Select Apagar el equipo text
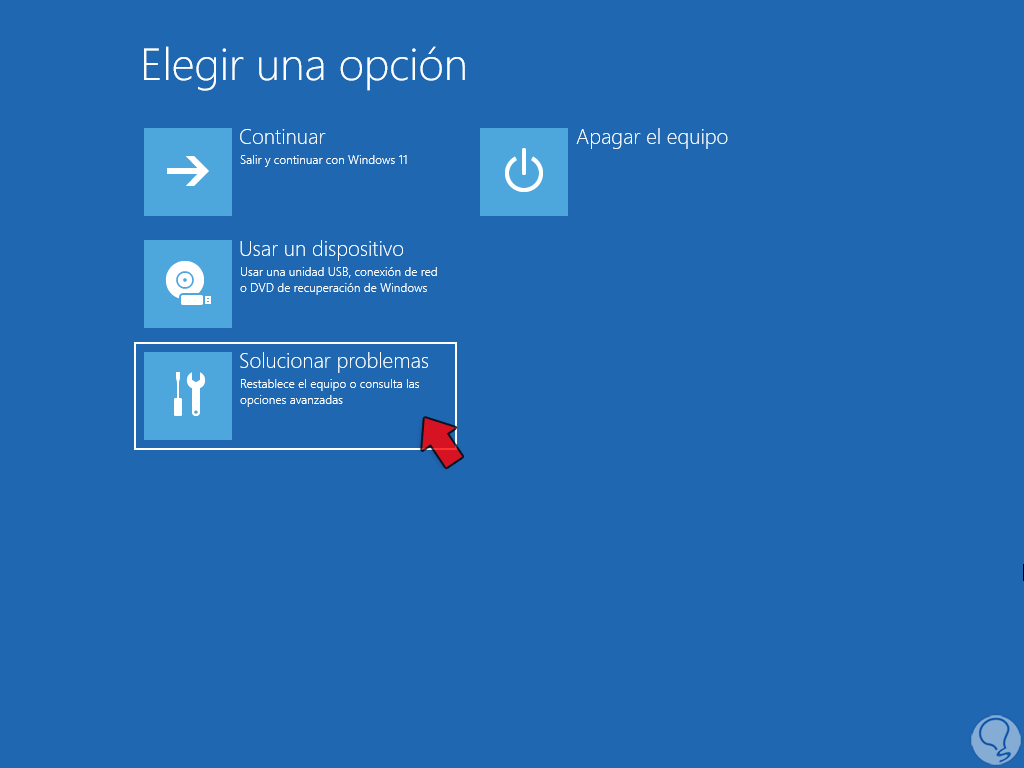The image size is (1024, 768). (x=652, y=138)
